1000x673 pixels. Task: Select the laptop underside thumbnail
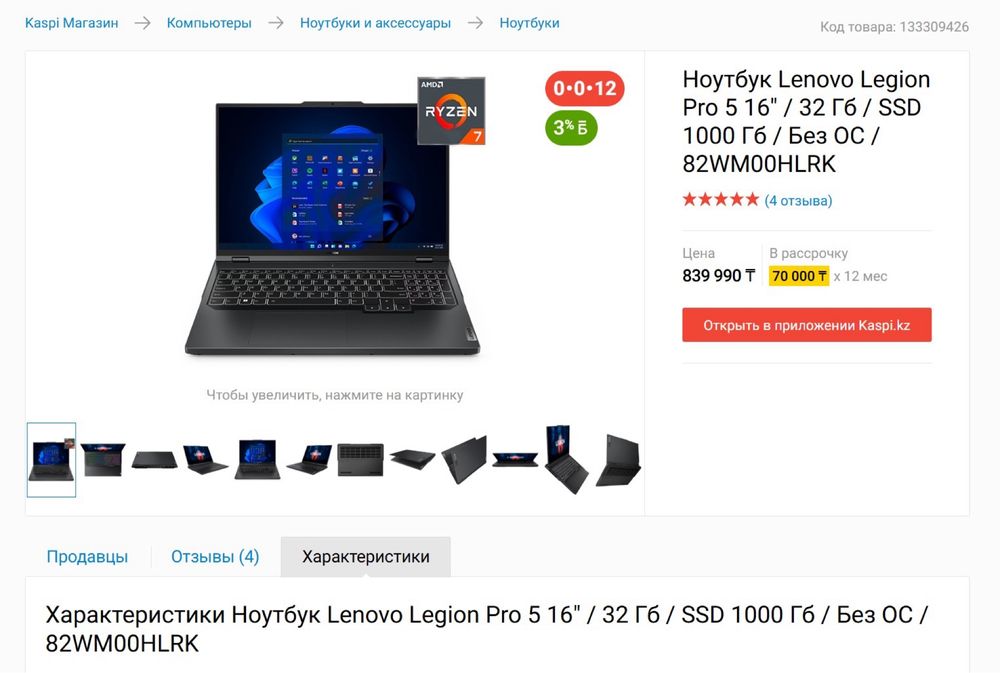click(360, 459)
